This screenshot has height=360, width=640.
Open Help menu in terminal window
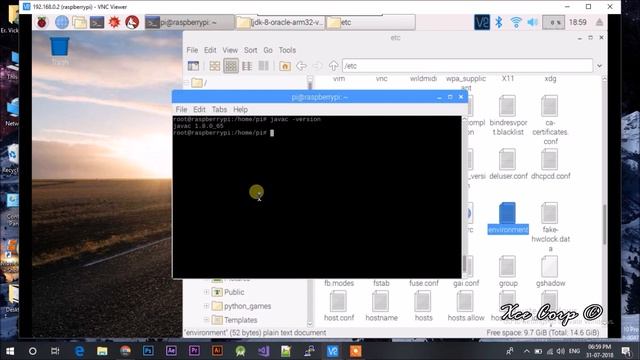click(240, 109)
